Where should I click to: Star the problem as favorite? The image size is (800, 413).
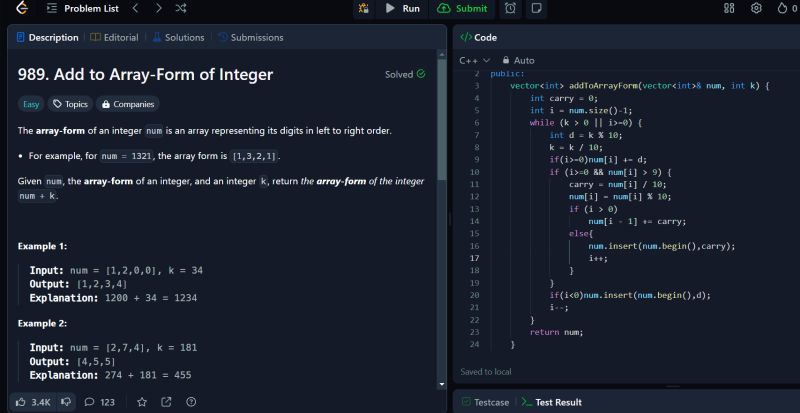click(142, 402)
